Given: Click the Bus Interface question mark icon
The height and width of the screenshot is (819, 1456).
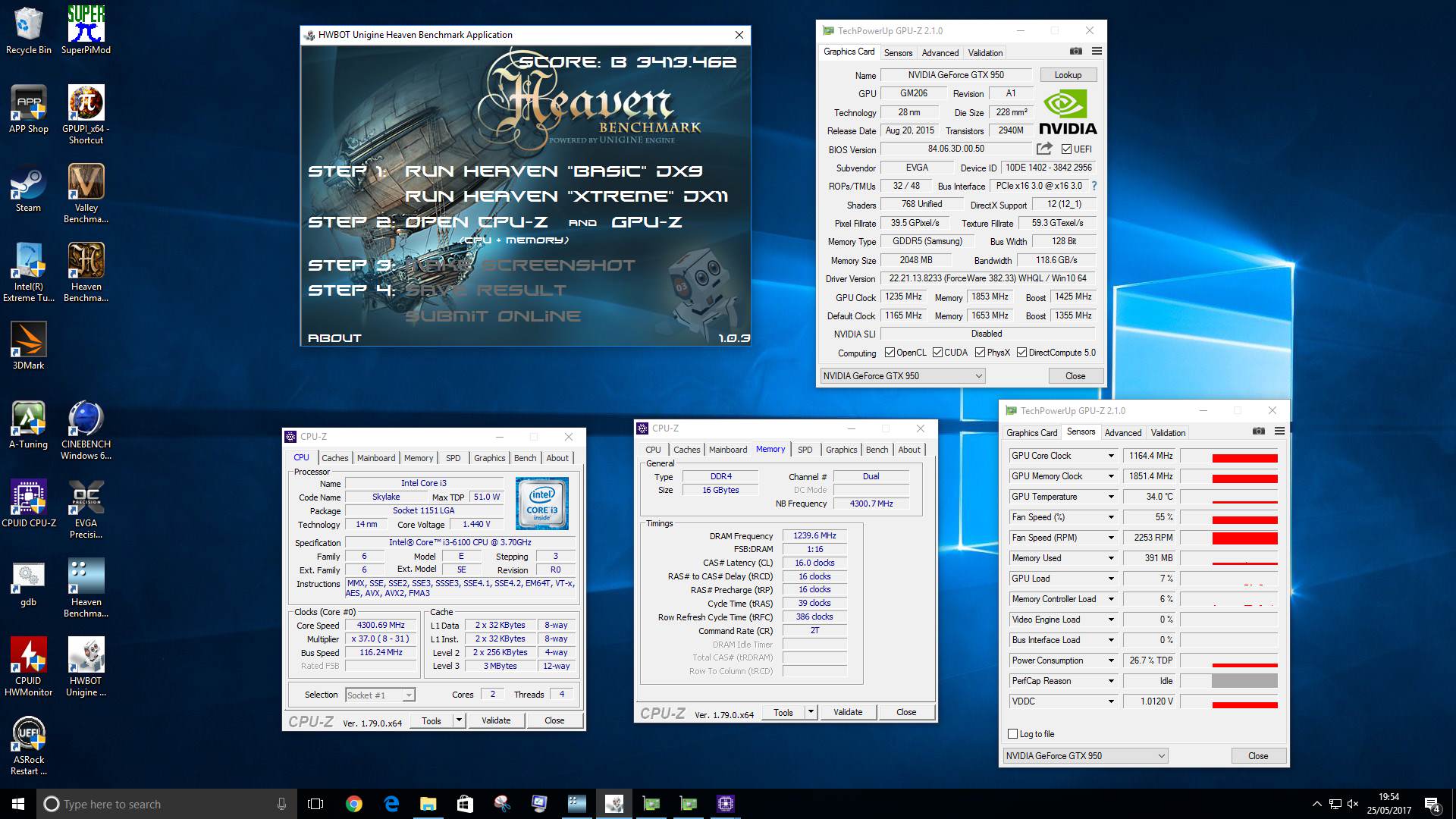Looking at the screenshot, I should (x=1094, y=186).
